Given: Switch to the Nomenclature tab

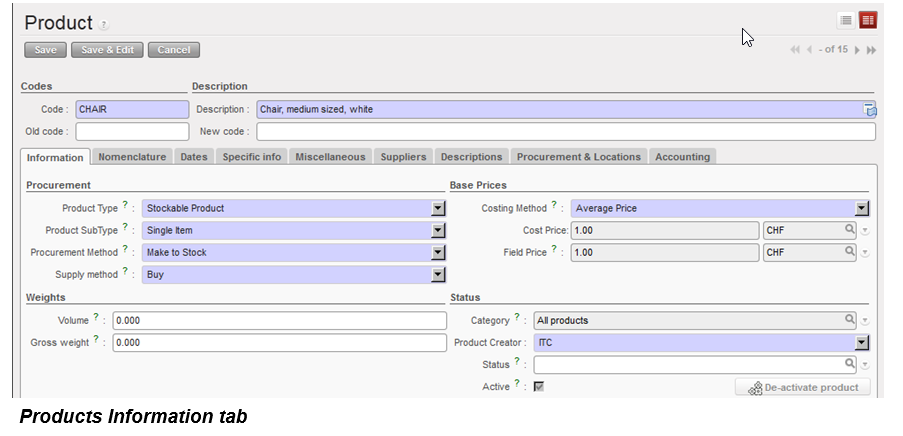Looking at the screenshot, I should [132, 157].
